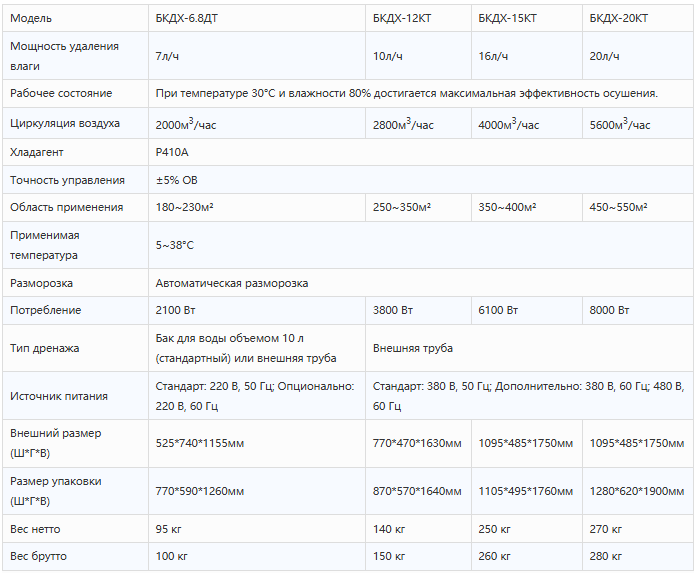Select the ±5% ОВ control accuracy cell
Image resolution: width=698 pixels, height=573 pixels.
coord(421,180)
